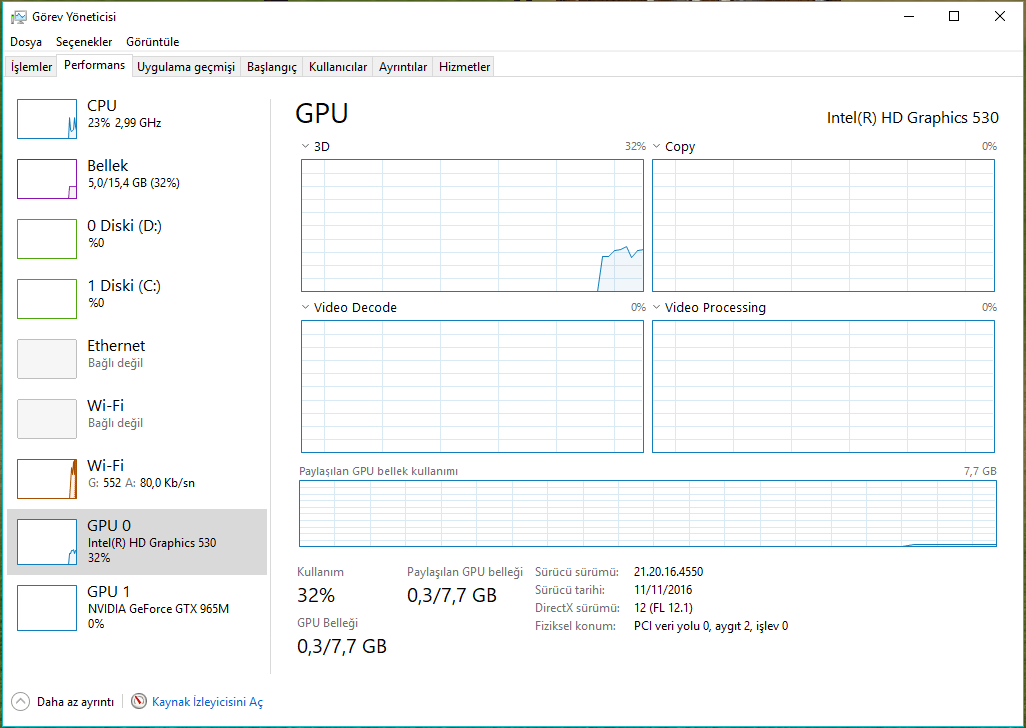Open the Dosya menu
Viewport: 1026px width, 728px height.
[26, 42]
